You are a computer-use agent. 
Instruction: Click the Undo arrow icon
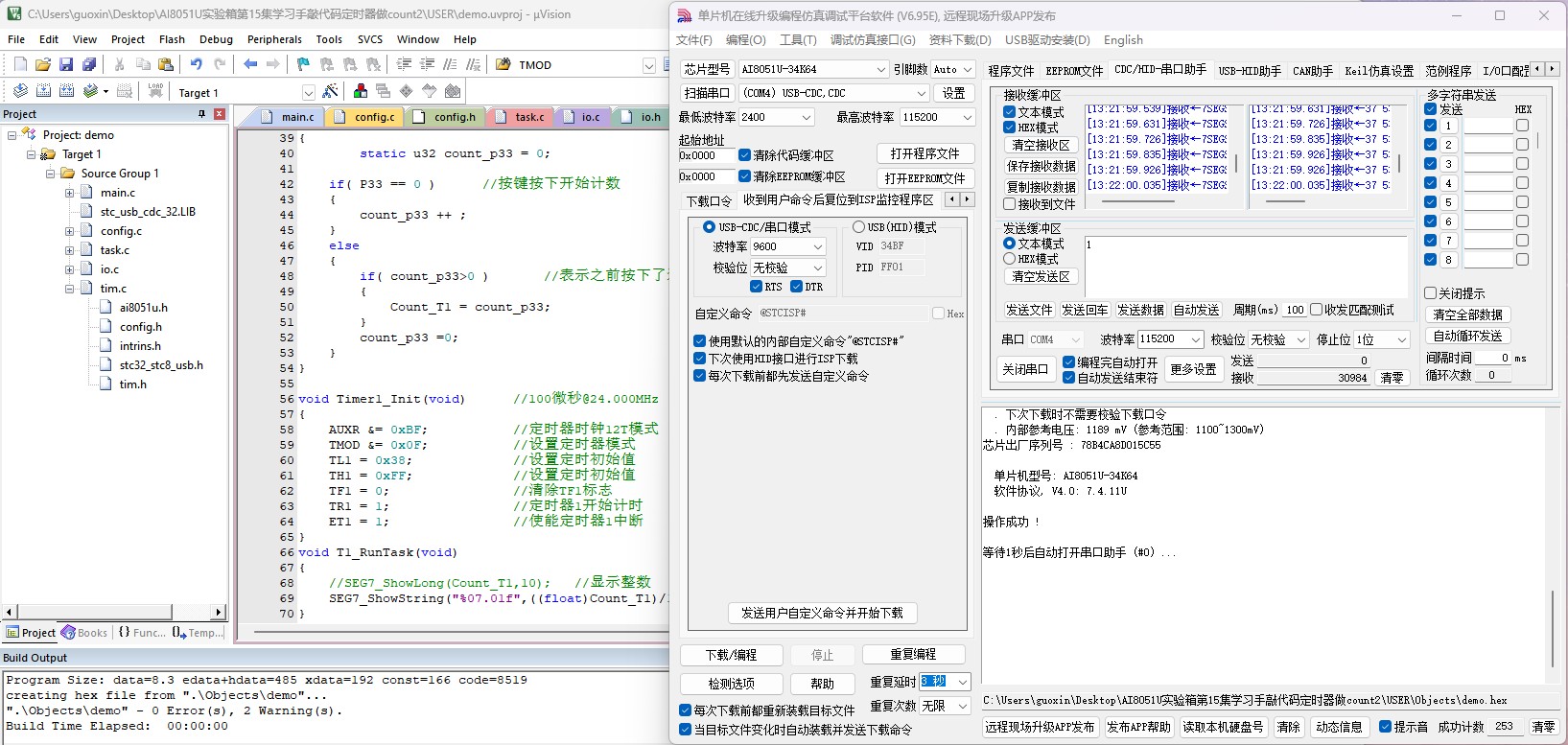196,64
